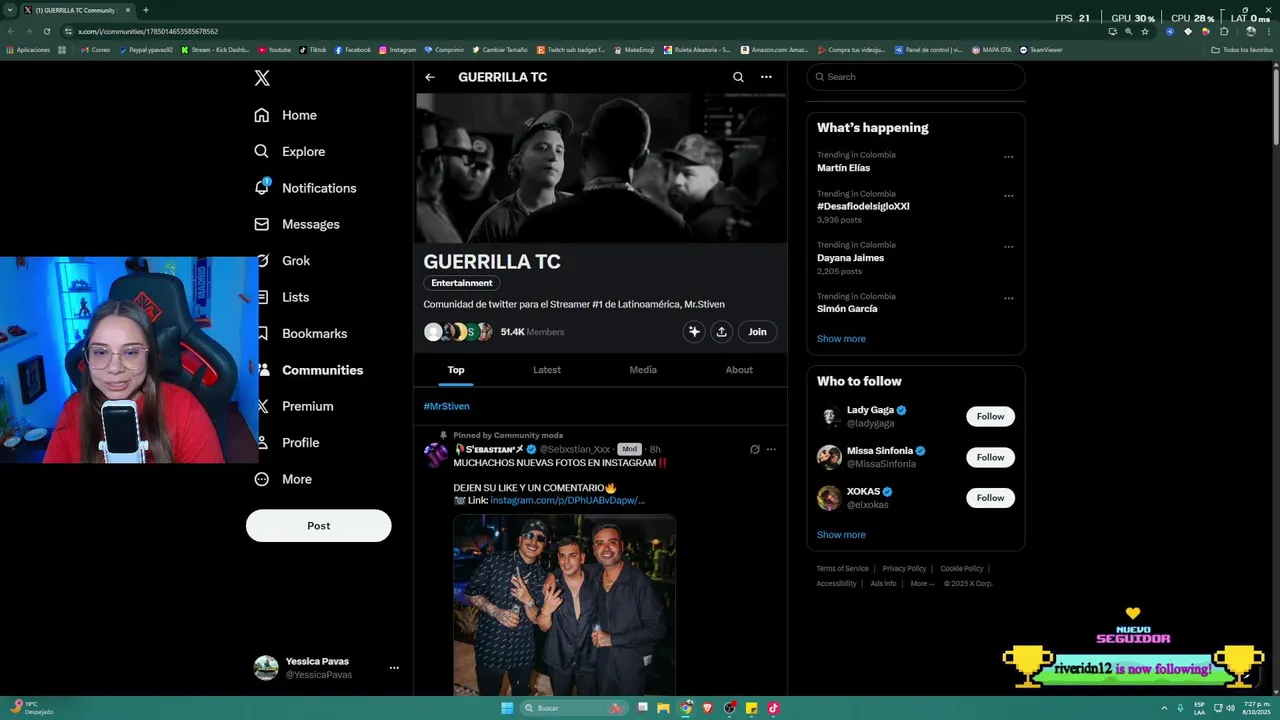1280x720 pixels.
Task: Go back with the arrow beside GUERRILLA TC
Action: click(430, 77)
